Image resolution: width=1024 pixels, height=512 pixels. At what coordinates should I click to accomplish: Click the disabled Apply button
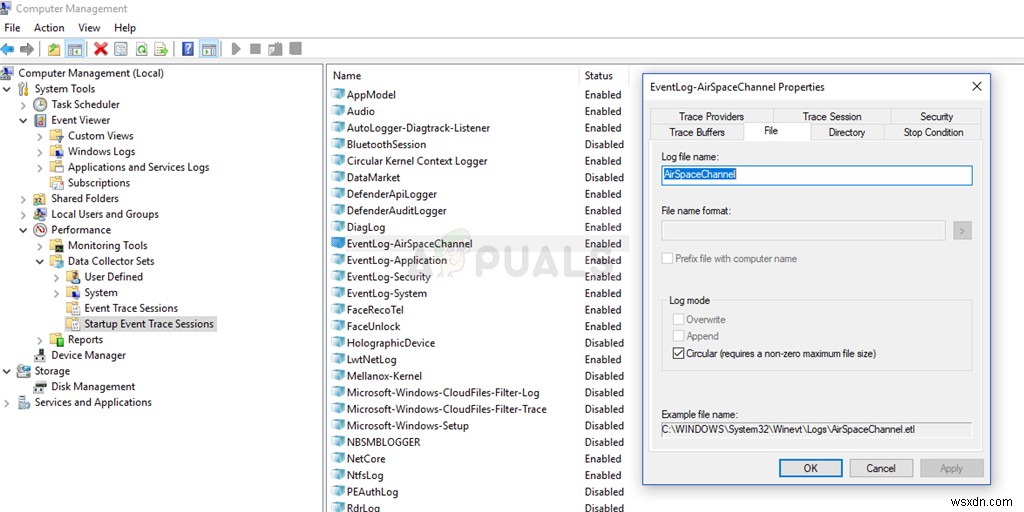tap(952, 468)
